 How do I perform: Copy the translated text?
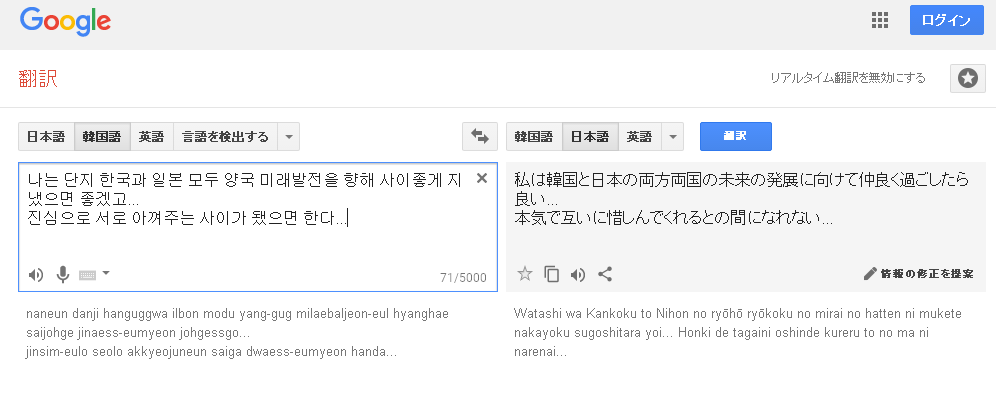pos(551,274)
